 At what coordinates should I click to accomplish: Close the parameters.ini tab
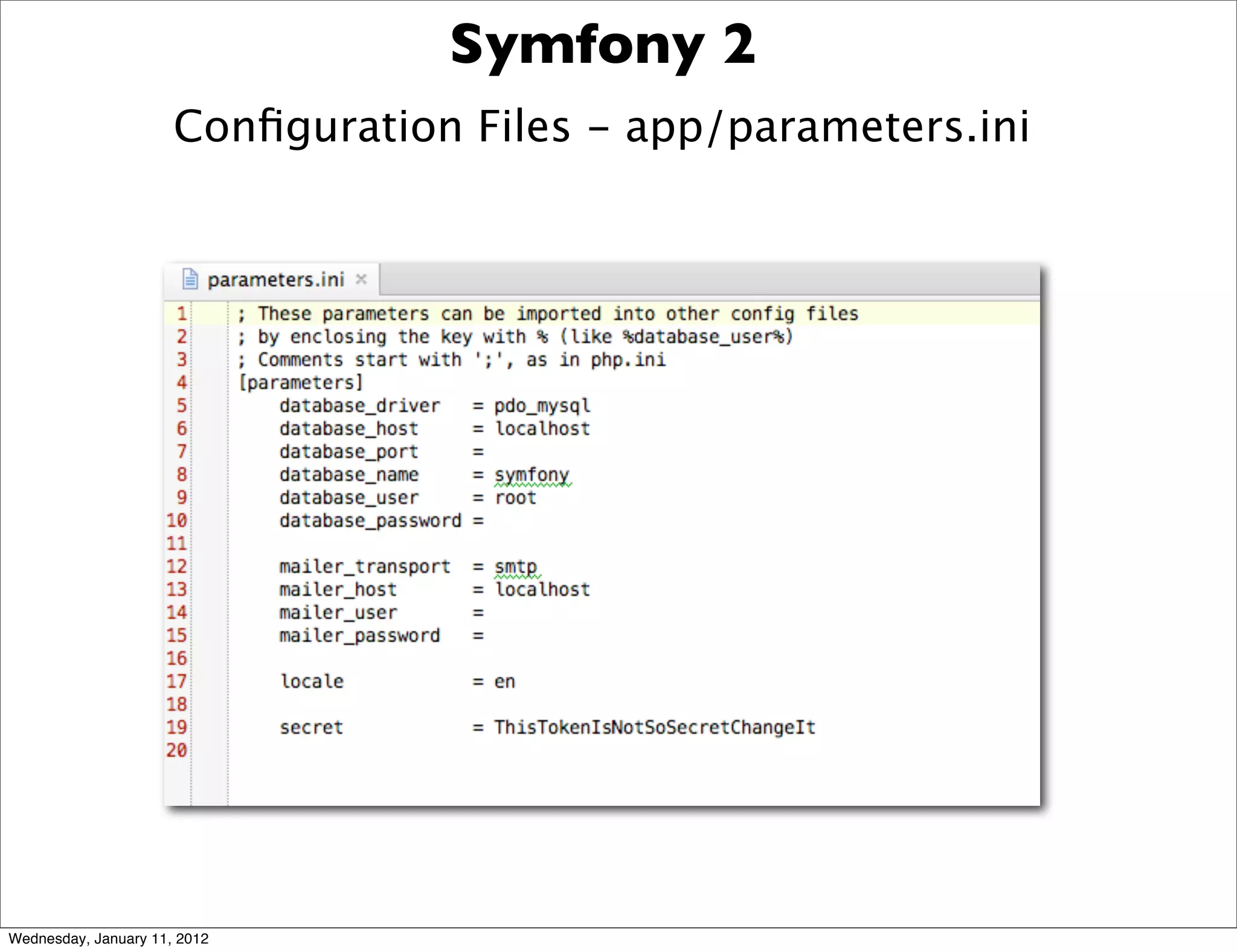pyautogui.click(x=361, y=279)
